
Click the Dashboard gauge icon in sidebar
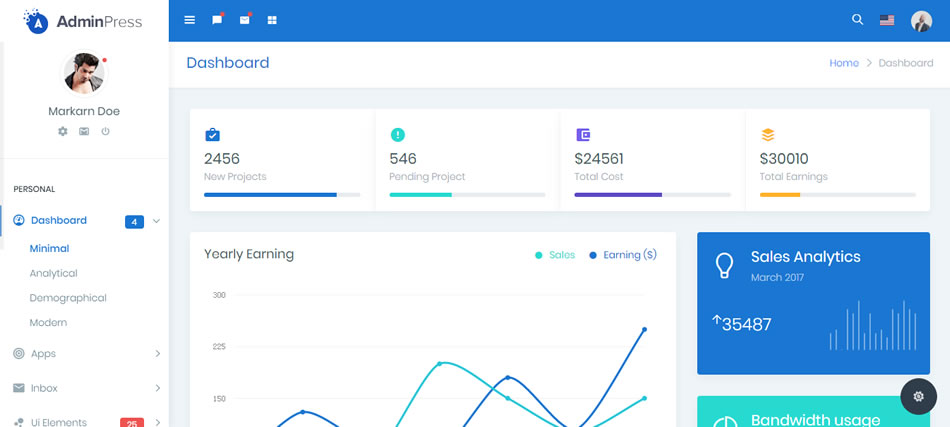tap(19, 220)
